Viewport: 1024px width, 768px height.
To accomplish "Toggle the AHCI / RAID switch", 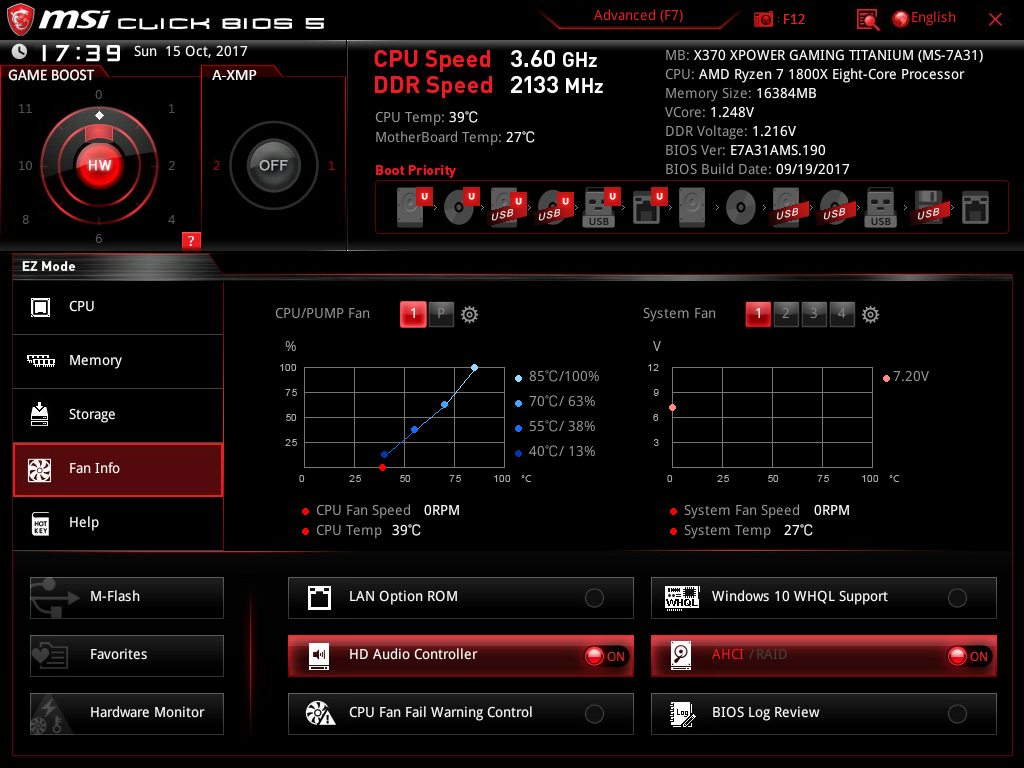I will (969, 656).
